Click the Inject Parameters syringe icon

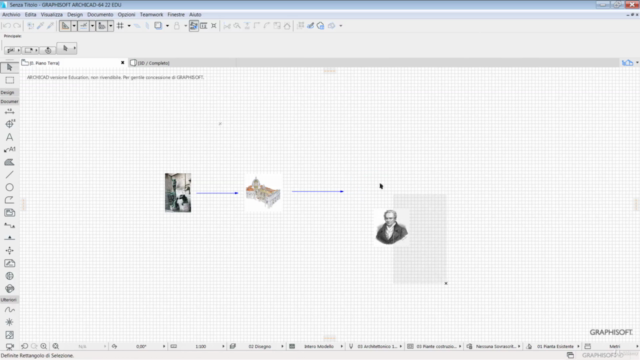50,26
